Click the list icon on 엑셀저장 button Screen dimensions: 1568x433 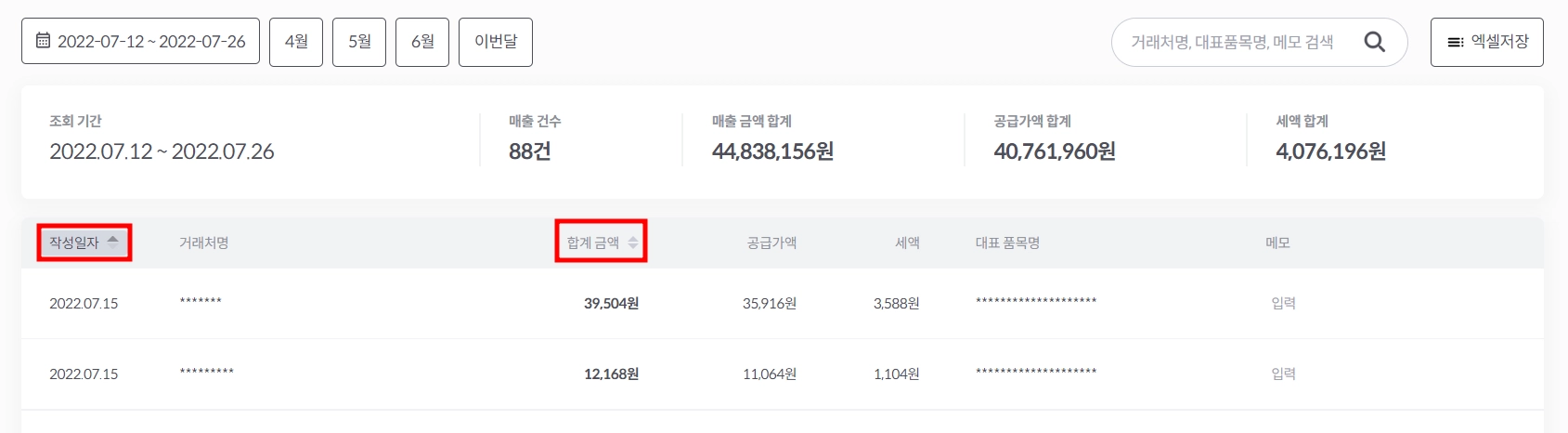pos(1456,42)
